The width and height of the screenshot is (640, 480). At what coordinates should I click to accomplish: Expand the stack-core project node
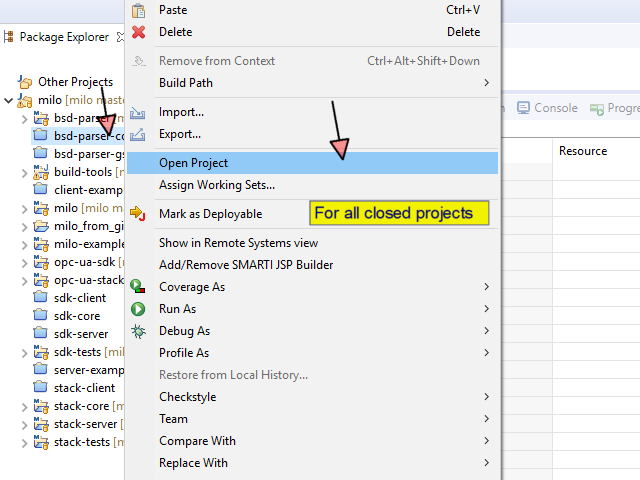pos(24,407)
